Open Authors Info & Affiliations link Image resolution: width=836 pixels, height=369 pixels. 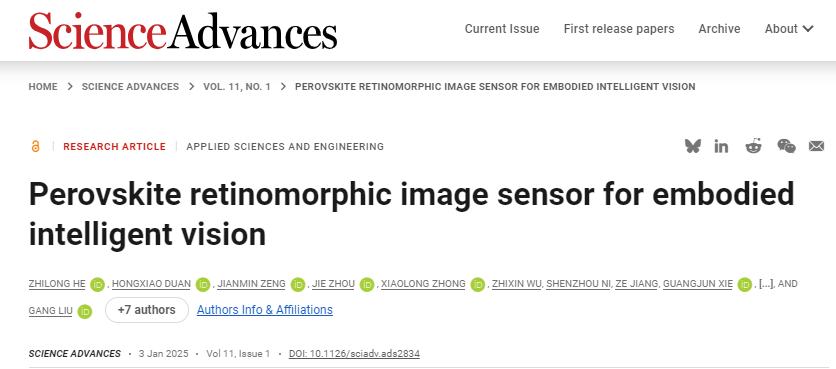pos(264,310)
